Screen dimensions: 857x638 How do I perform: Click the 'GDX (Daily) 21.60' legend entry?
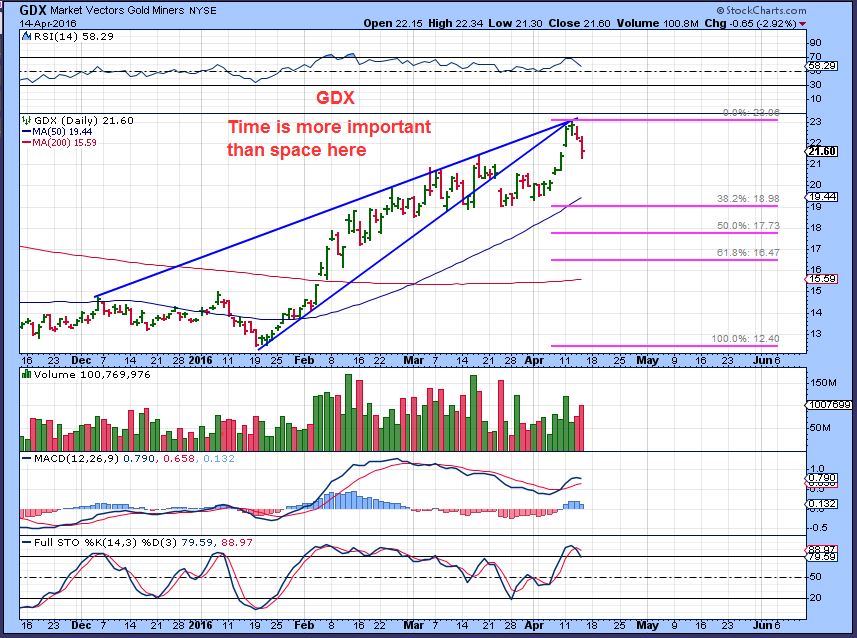84,120
